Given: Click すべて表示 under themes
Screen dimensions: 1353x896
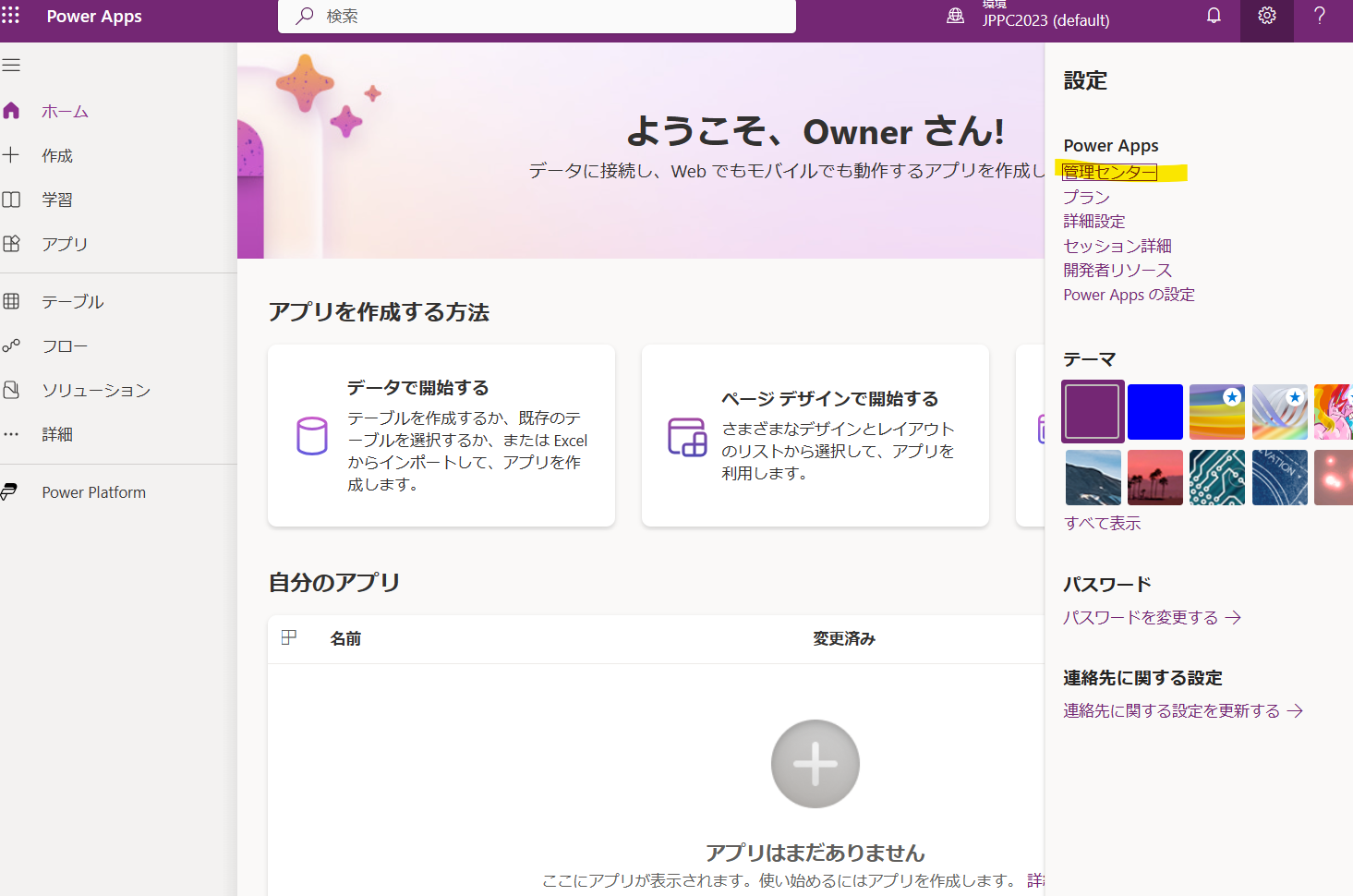Looking at the screenshot, I should (1103, 523).
